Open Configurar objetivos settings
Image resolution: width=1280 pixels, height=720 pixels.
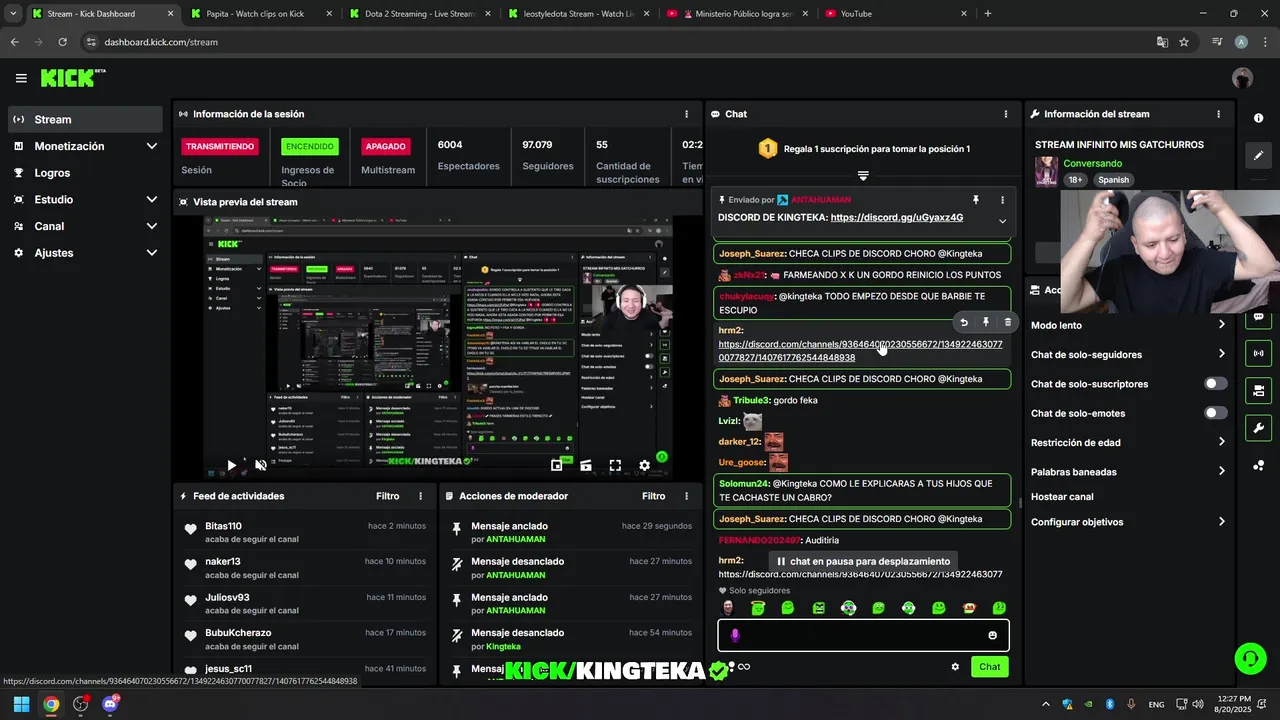[1128, 522]
